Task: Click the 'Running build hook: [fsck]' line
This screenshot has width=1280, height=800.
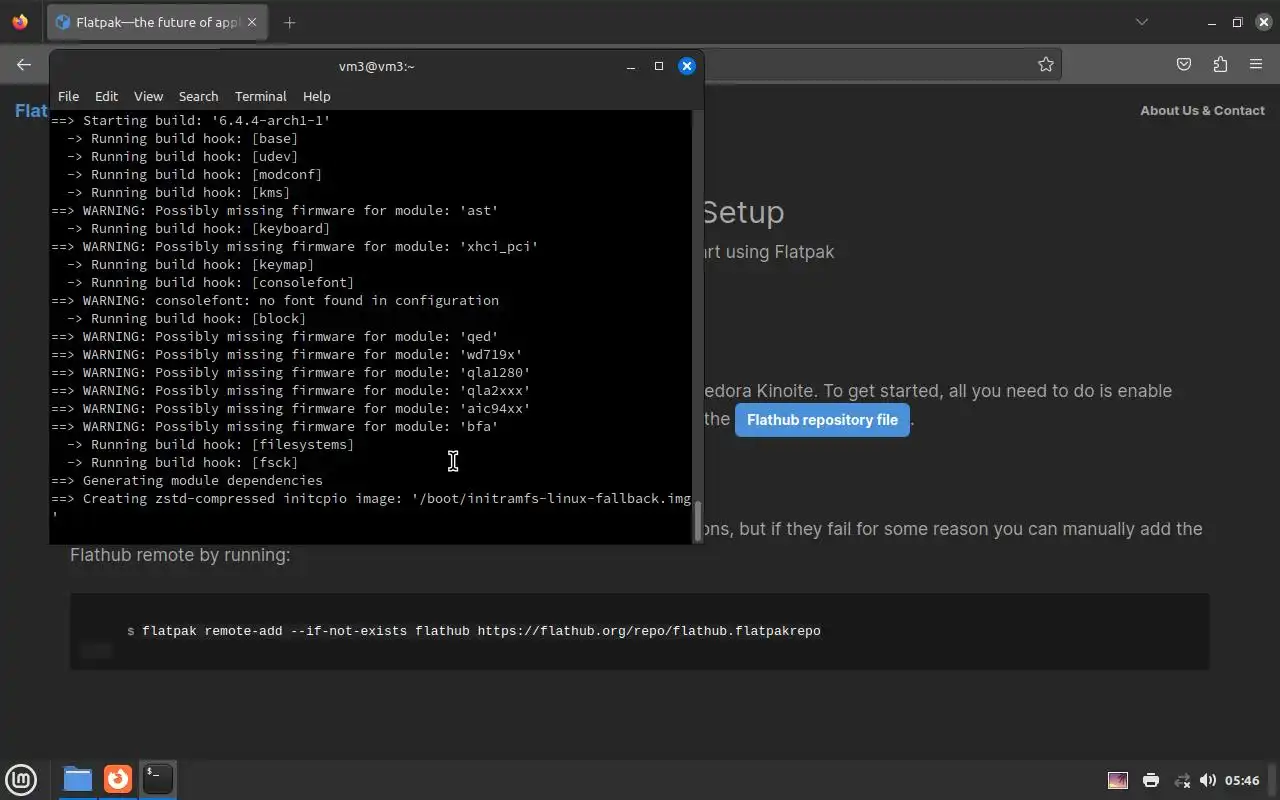Action: (x=183, y=462)
